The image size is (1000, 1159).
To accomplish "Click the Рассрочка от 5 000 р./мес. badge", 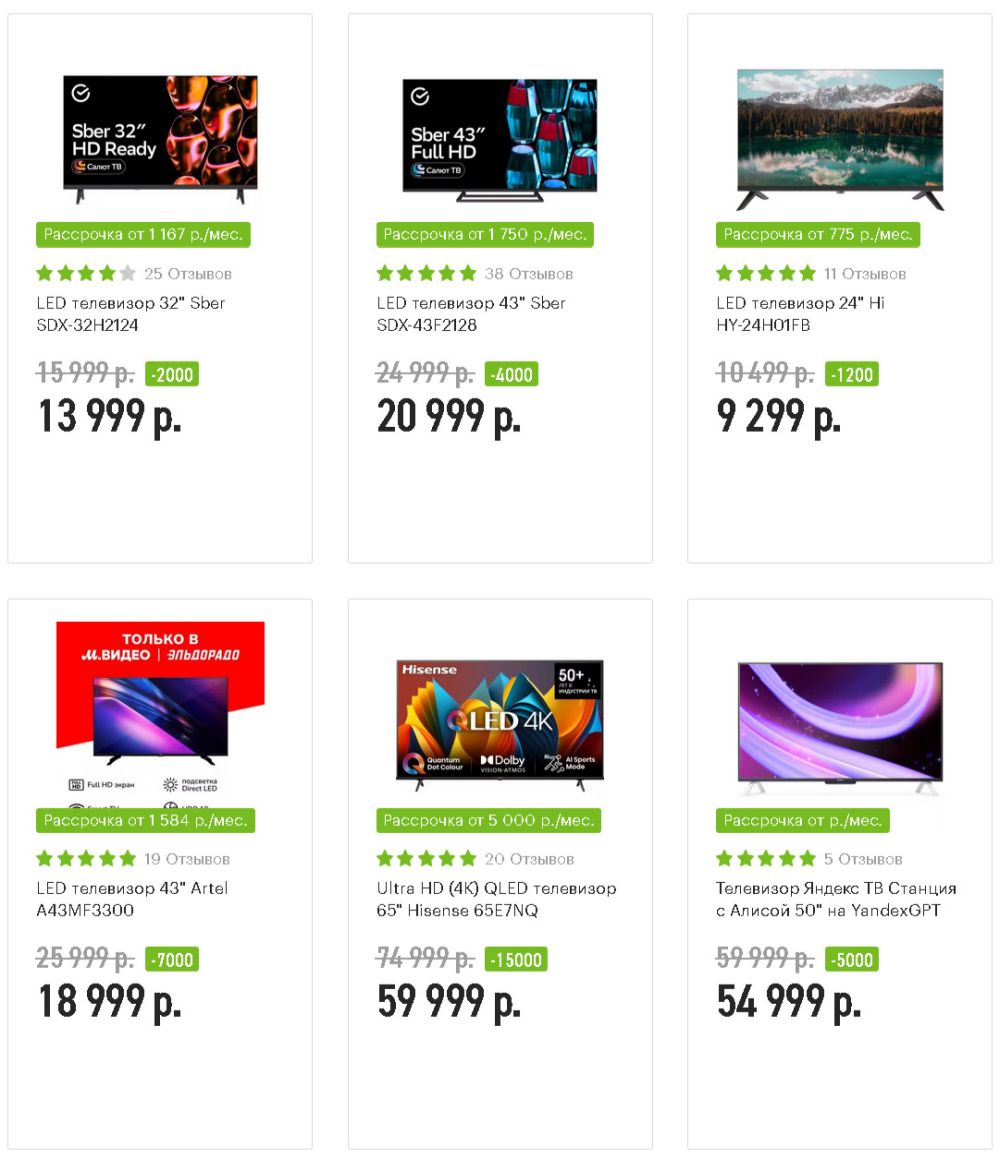I will click(x=489, y=820).
